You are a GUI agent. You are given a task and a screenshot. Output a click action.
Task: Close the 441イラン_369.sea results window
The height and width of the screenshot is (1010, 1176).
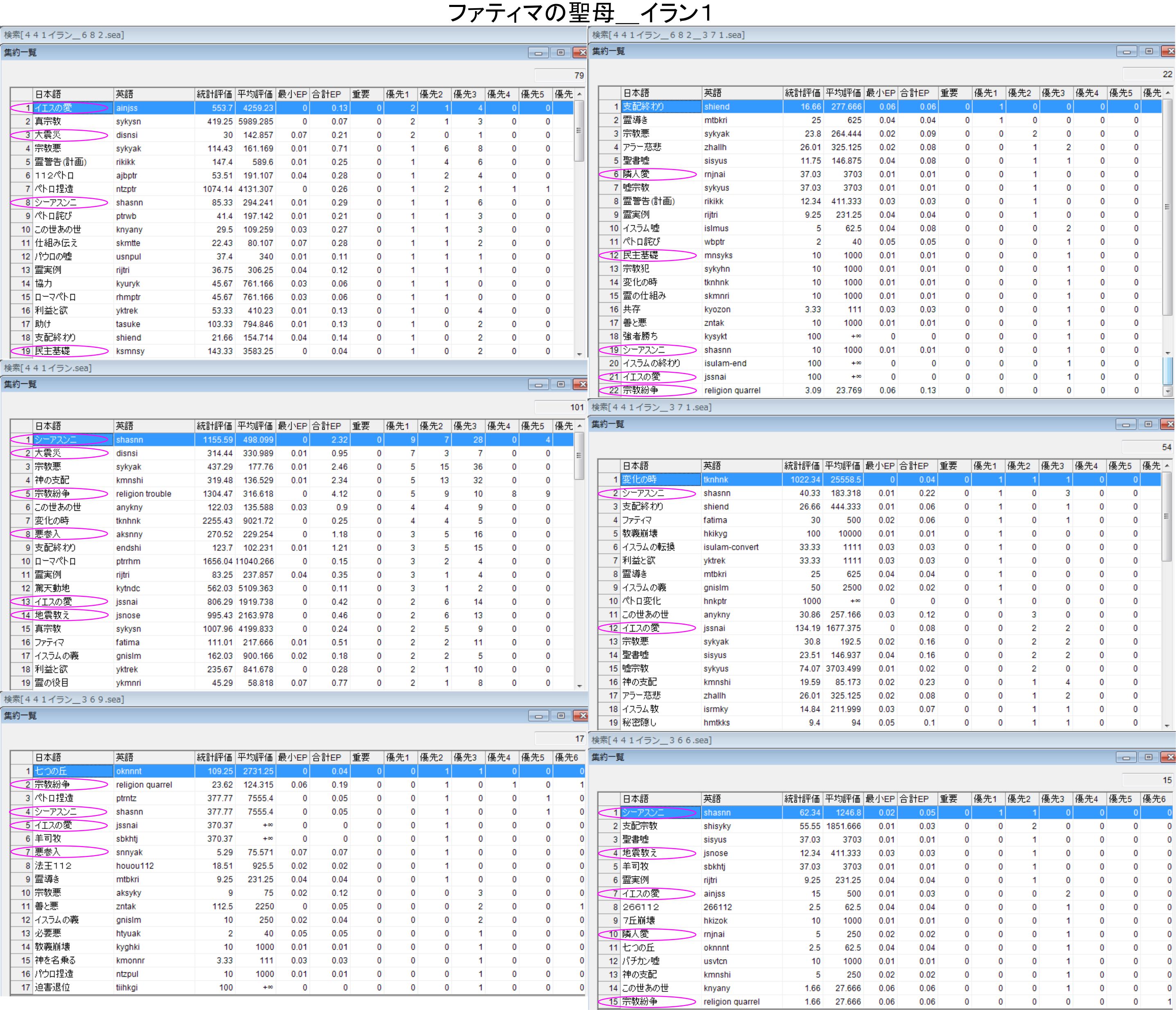click(581, 716)
